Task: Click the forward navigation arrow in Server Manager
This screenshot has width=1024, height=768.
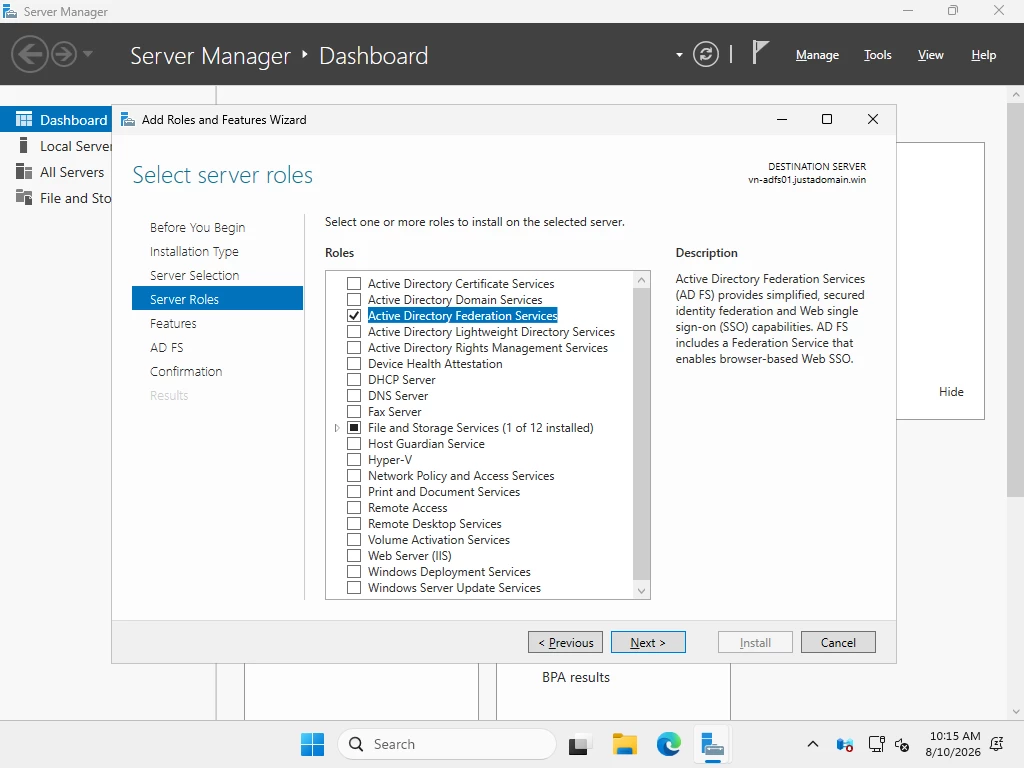Action: (x=64, y=54)
